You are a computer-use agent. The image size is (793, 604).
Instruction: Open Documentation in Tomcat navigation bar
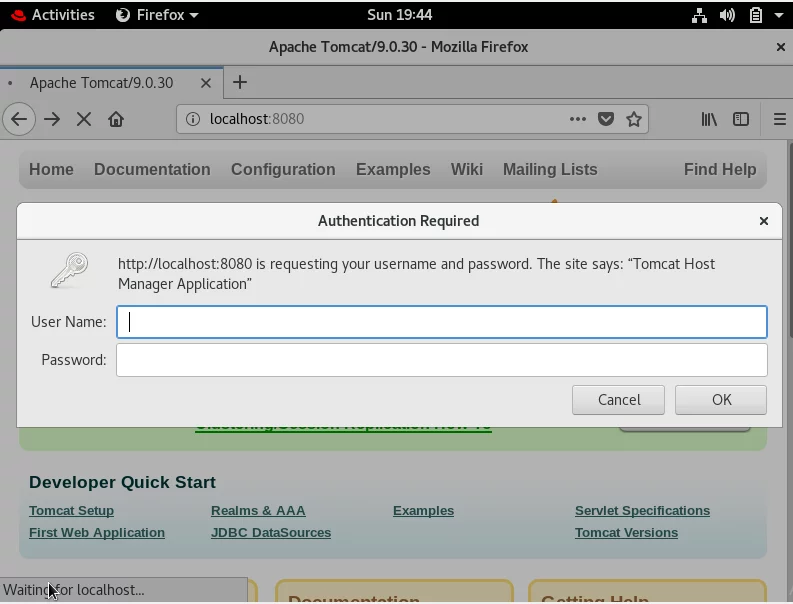152,169
